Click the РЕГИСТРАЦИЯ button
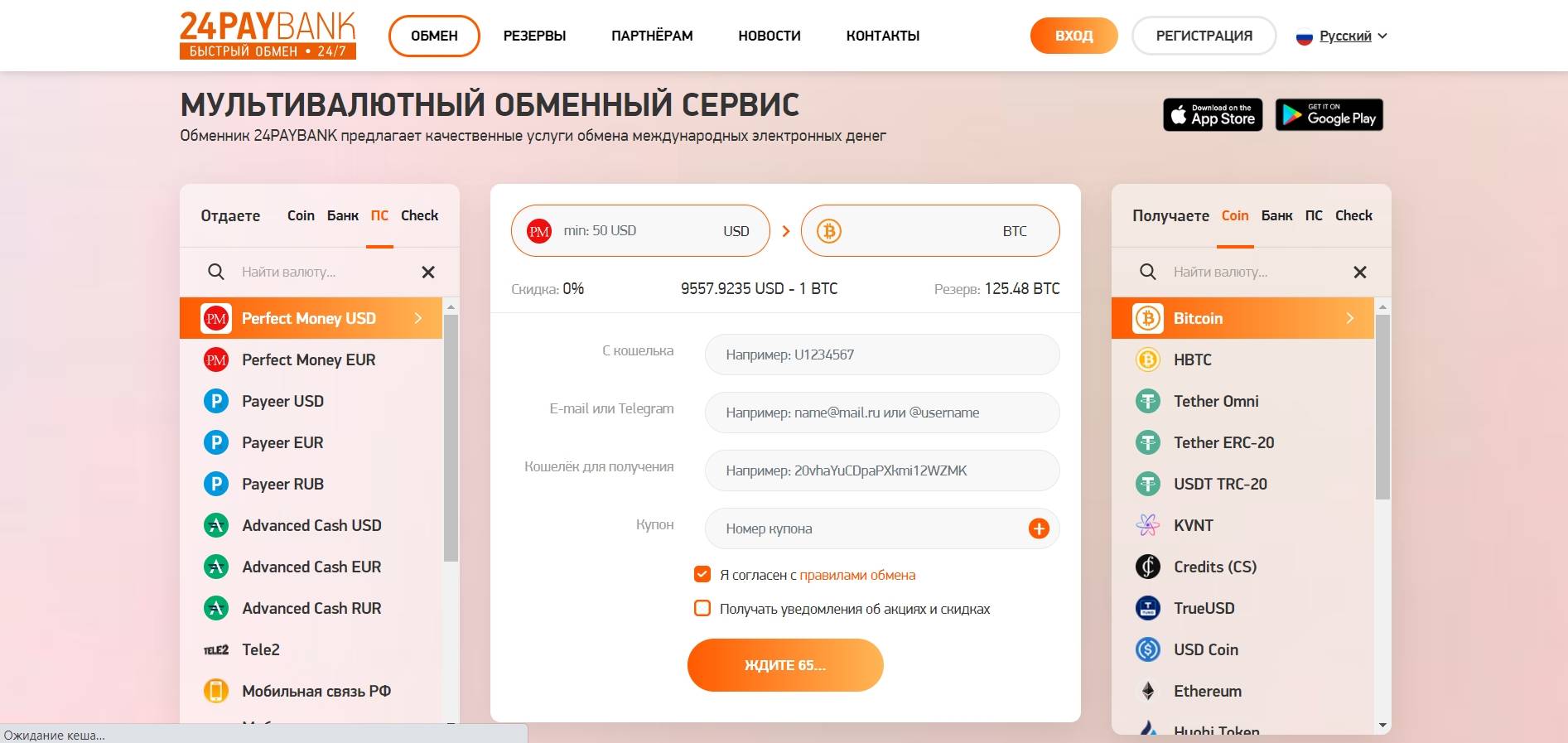Image resolution: width=1568 pixels, height=743 pixels. click(x=1204, y=36)
